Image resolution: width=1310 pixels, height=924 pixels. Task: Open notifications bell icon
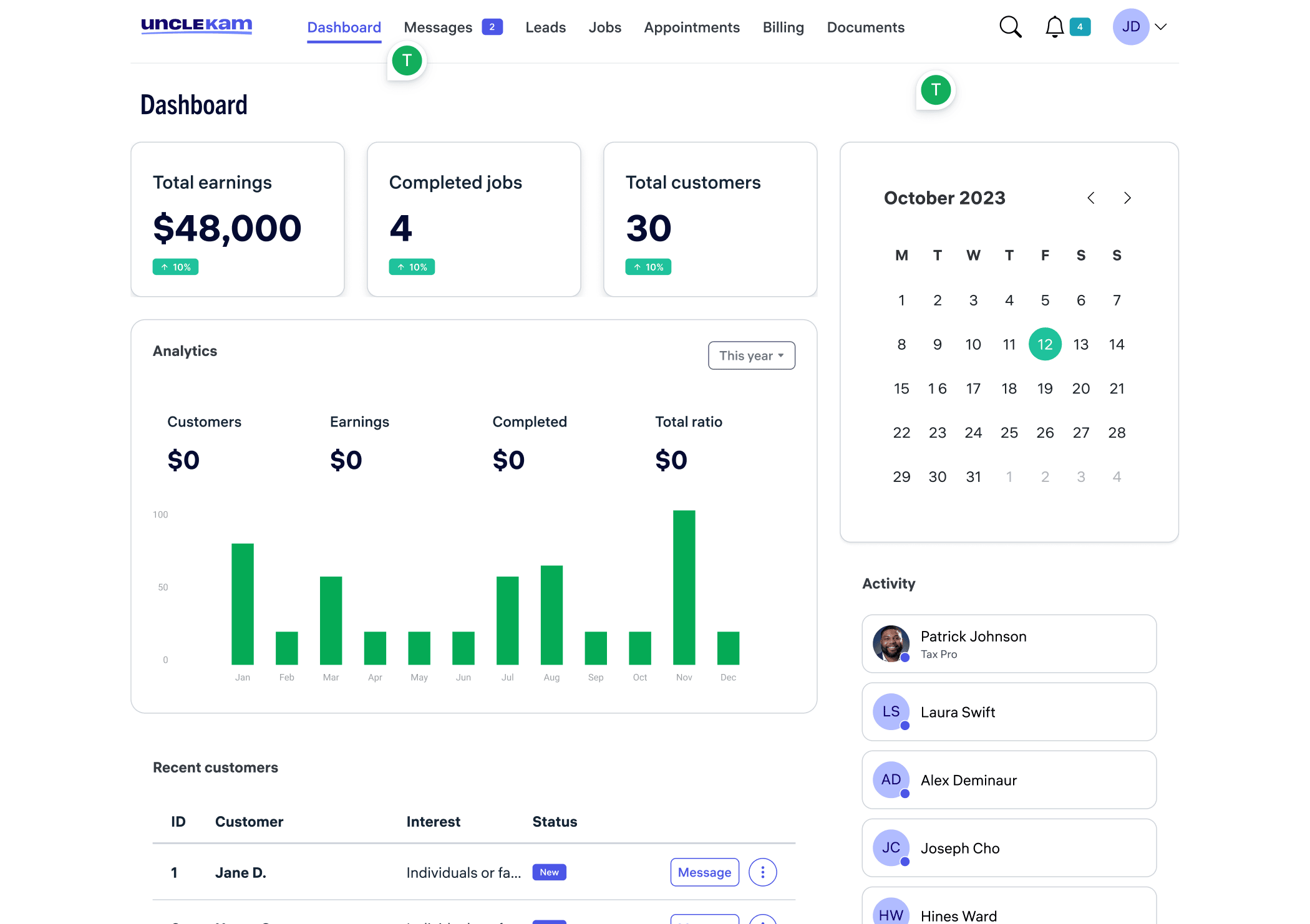(x=1054, y=27)
